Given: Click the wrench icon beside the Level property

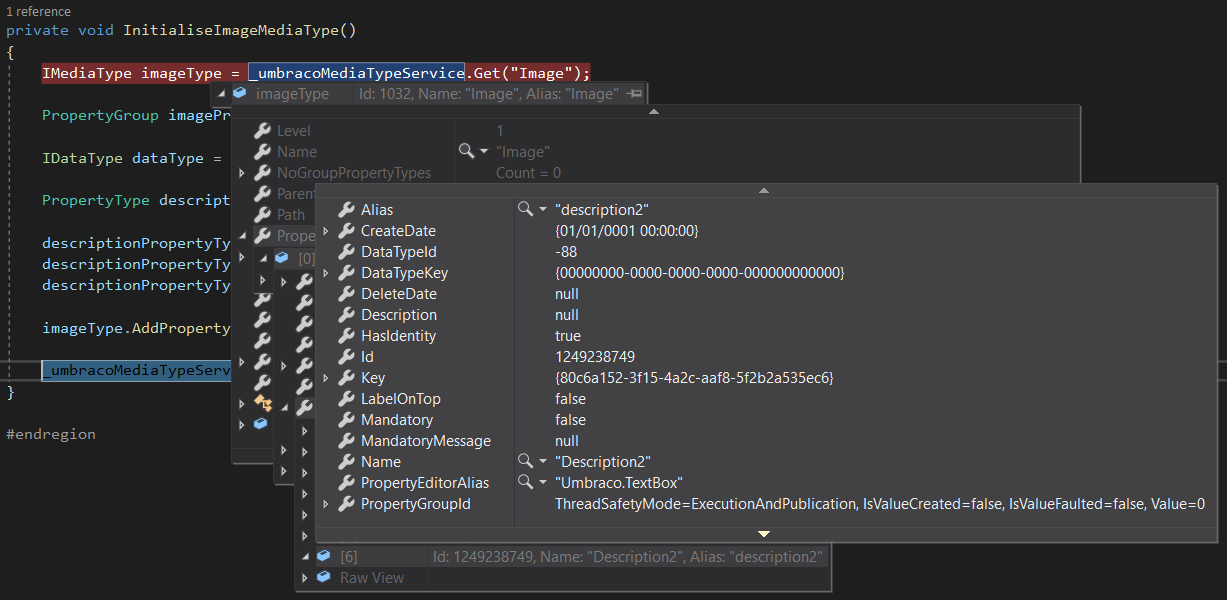Looking at the screenshot, I should click(x=262, y=131).
